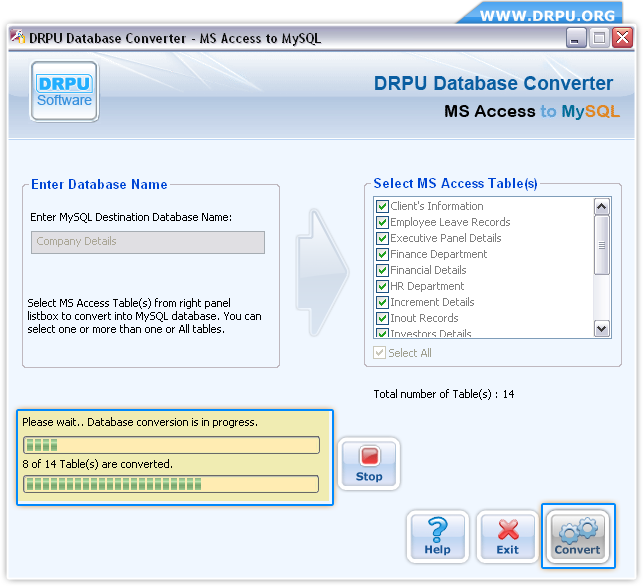This screenshot has width=643, height=586.
Task: Toggle the Select All checkbox
Action: pos(379,353)
